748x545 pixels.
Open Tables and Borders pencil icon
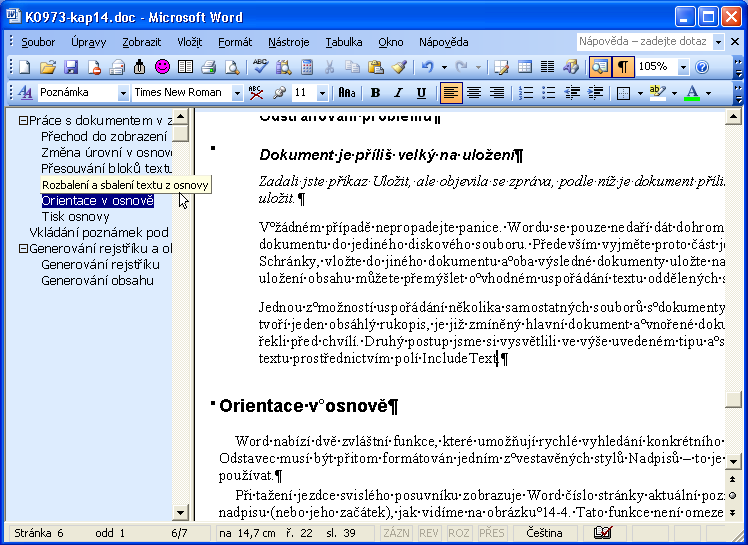pos(501,67)
